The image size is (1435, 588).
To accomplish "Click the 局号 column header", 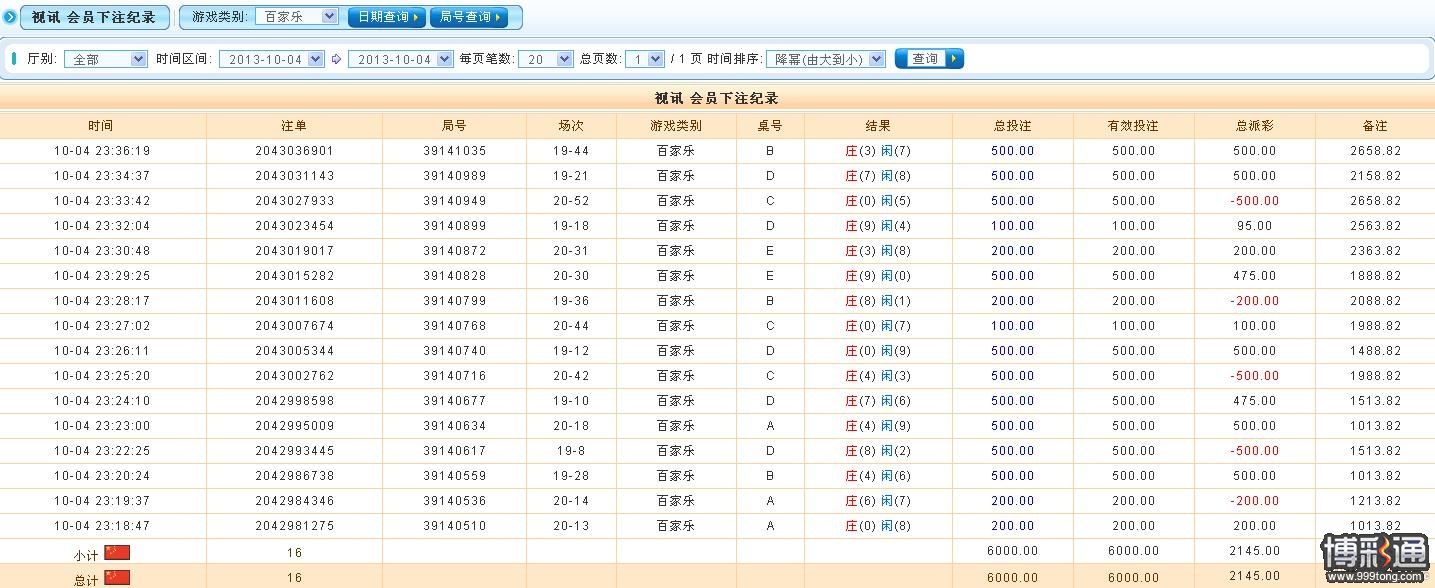I will coord(454,126).
